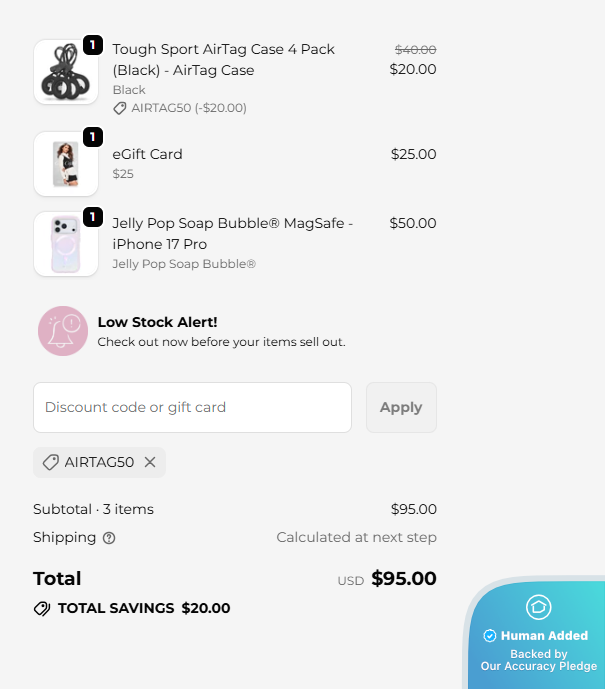The width and height of the screenshot is (605, 689).
Task: Click the Human Added badge house icon
Action: [538, 607]
